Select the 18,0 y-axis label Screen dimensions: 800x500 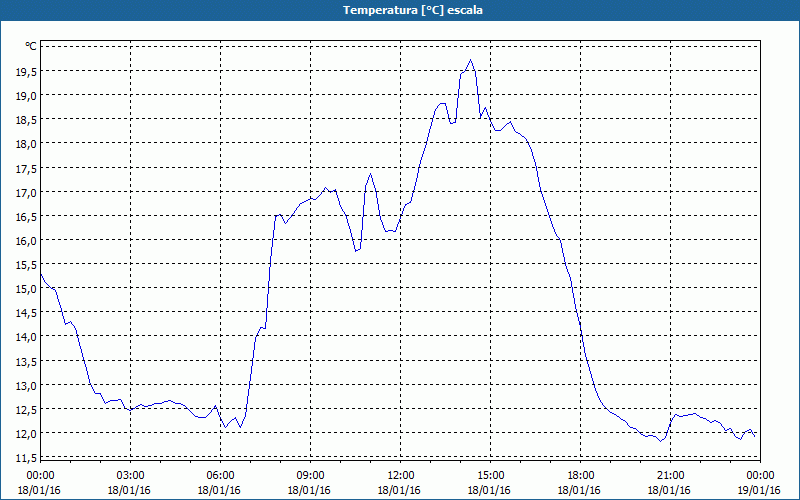click(x=26, y=144)
